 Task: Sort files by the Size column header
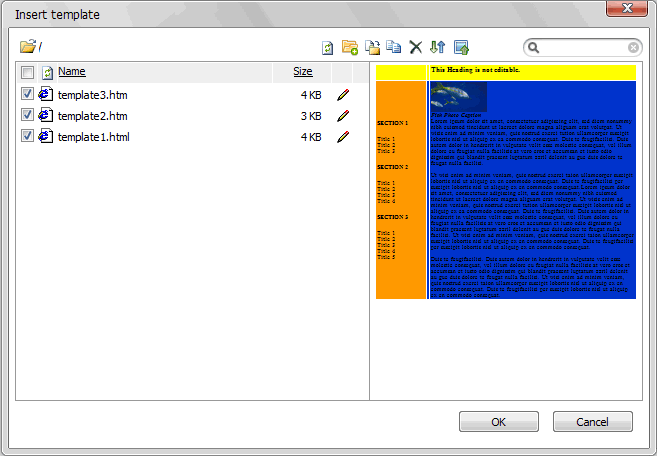(302, 72)
